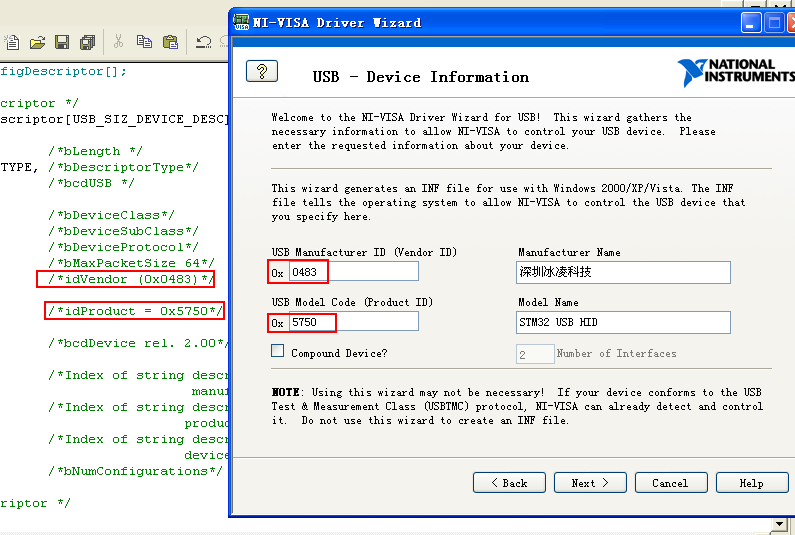Click the editor scrollbar down arrow
The image size is (795, 535).
click(x=779, y=523)
